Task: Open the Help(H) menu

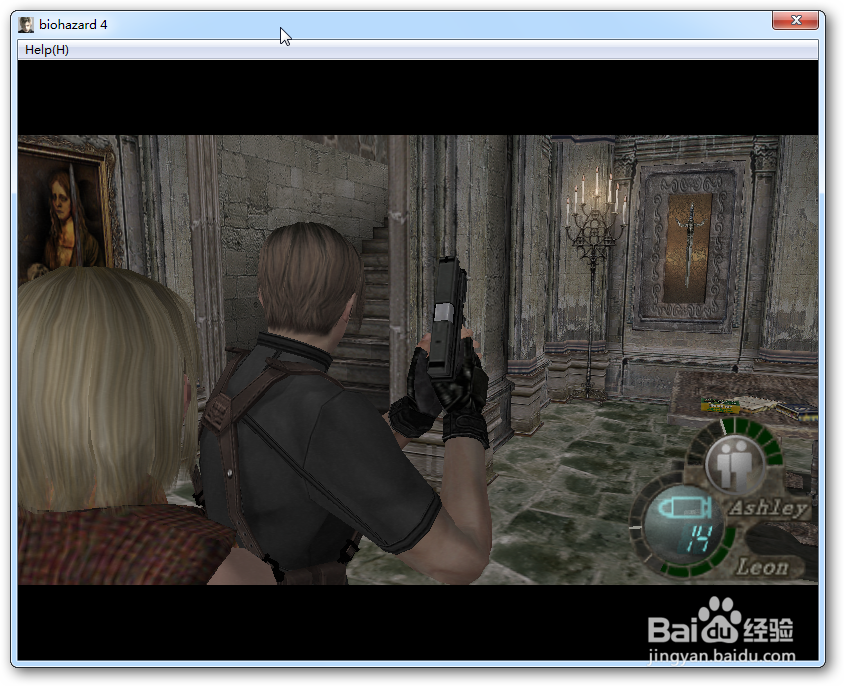Action: (46, 50)
